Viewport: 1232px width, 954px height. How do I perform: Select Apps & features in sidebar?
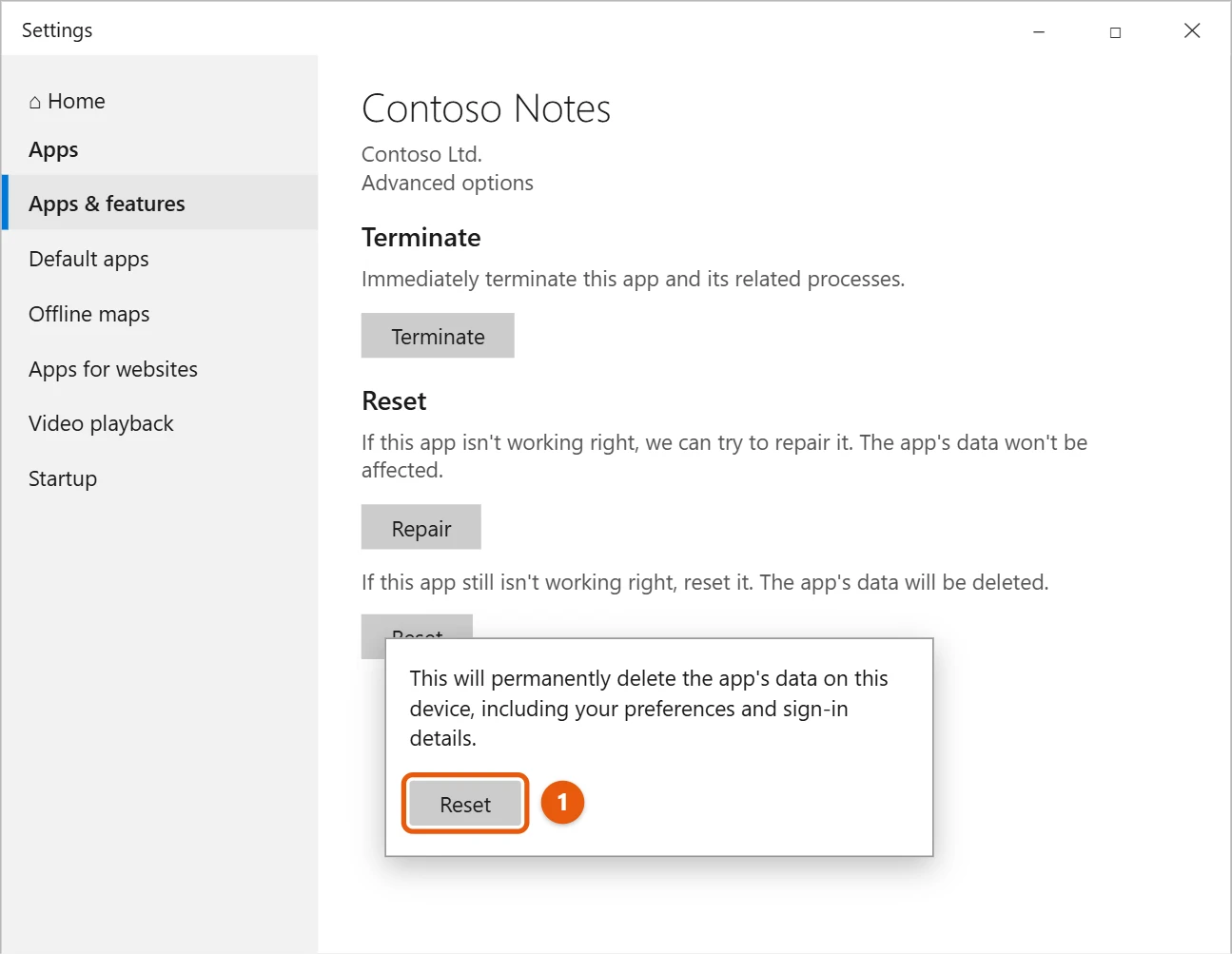pos(160,204)
